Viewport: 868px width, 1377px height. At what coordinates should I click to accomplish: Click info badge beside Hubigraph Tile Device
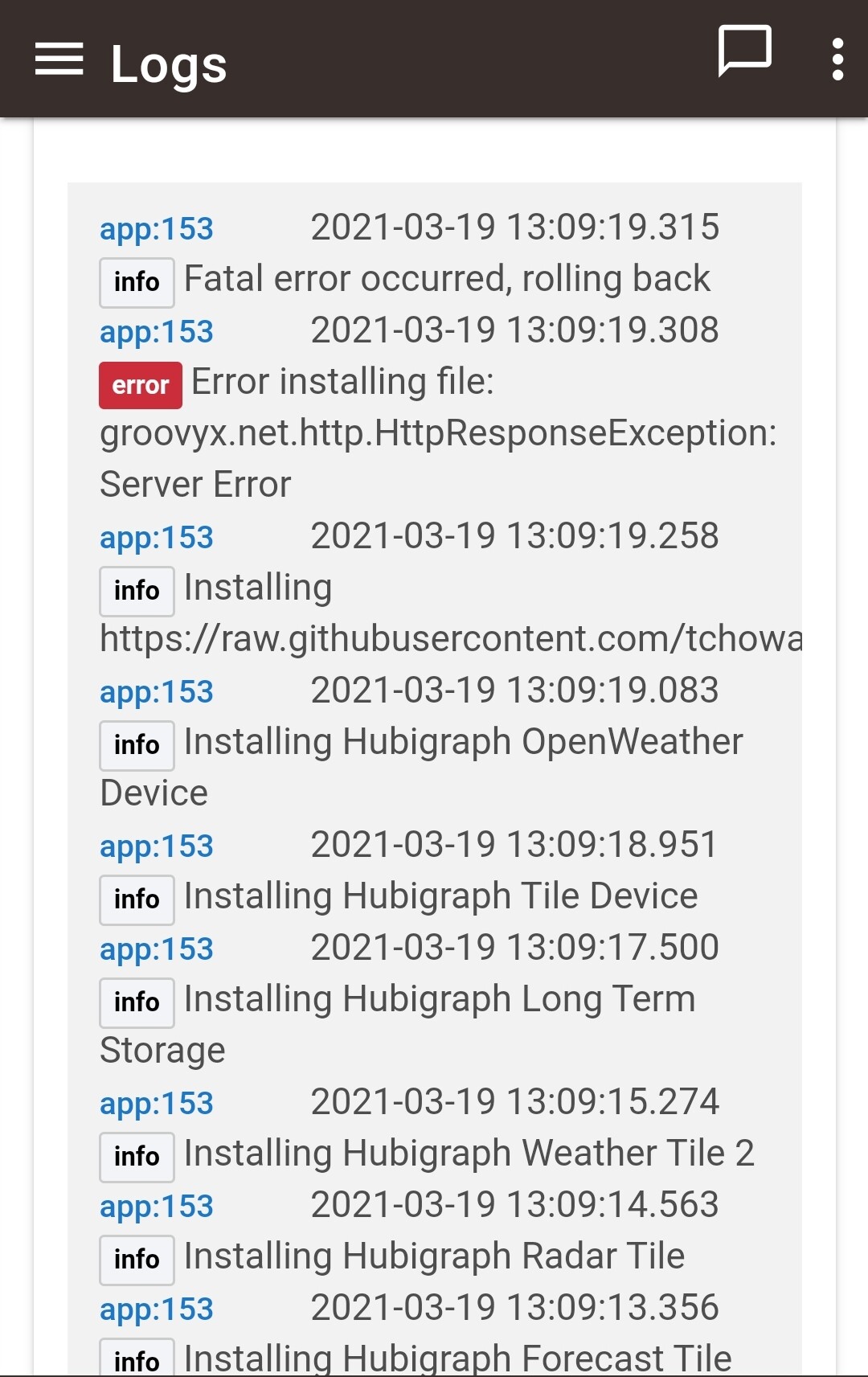(137, 900)
